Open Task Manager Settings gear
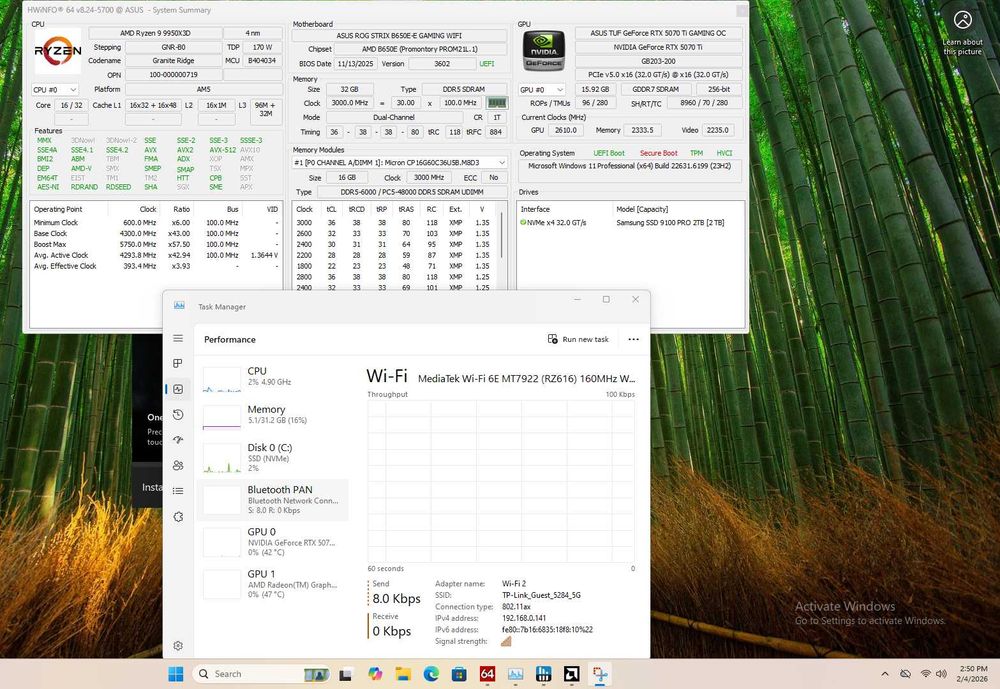The width and height of the screenshot is (1000, 689). 178,646
